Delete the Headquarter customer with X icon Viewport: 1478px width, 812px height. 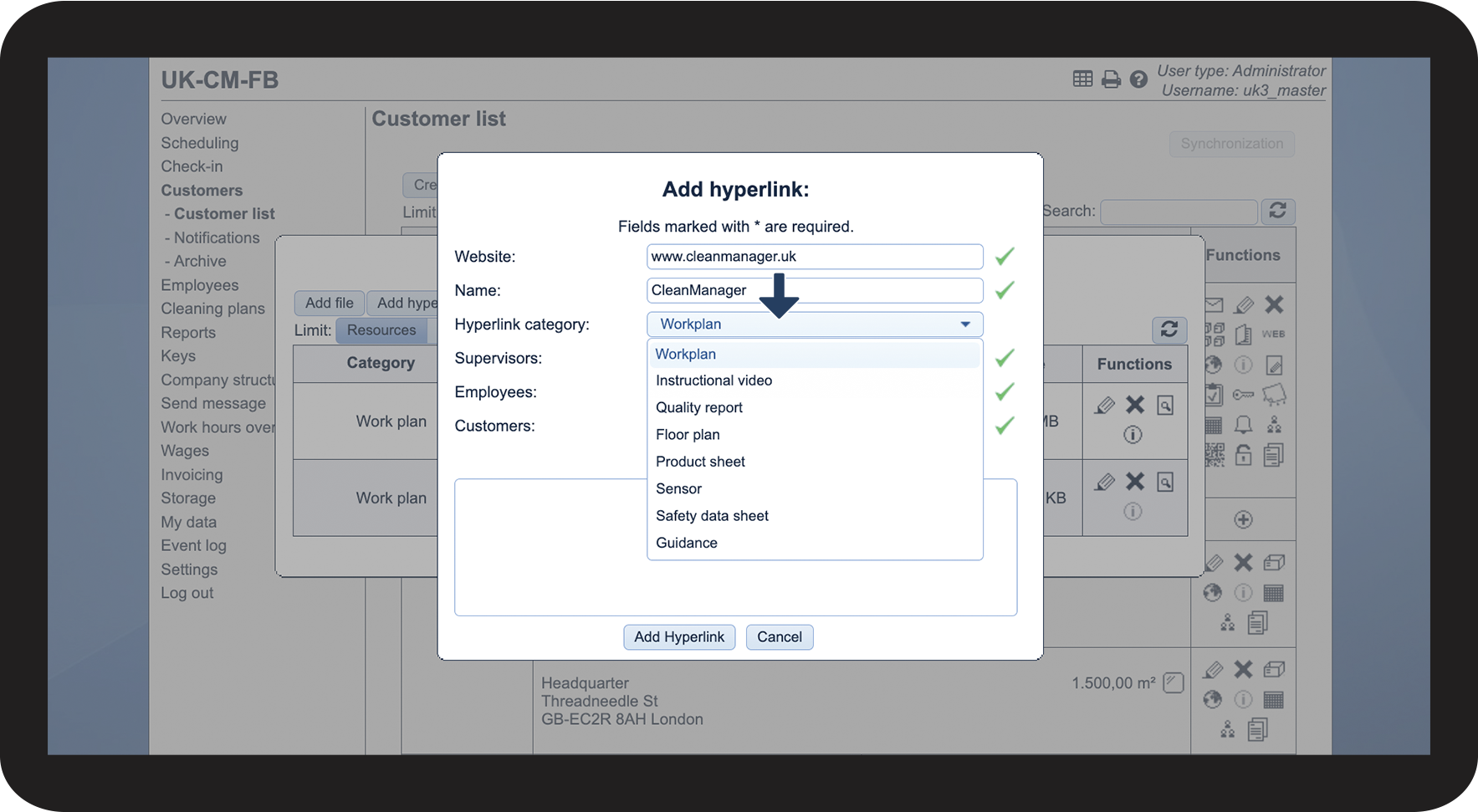[x=1244, y=669]
